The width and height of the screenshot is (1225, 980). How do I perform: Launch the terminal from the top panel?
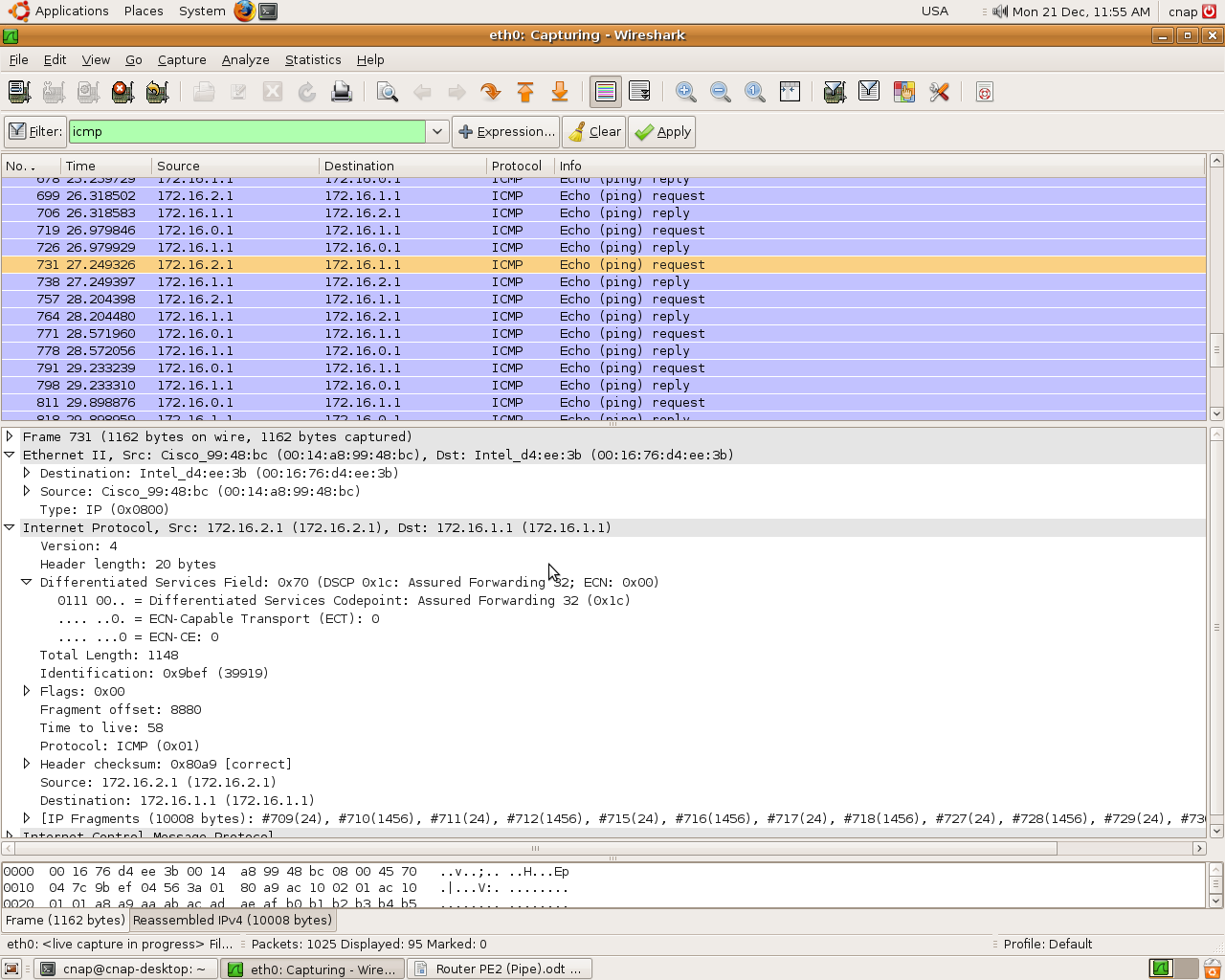pos(269,11)
